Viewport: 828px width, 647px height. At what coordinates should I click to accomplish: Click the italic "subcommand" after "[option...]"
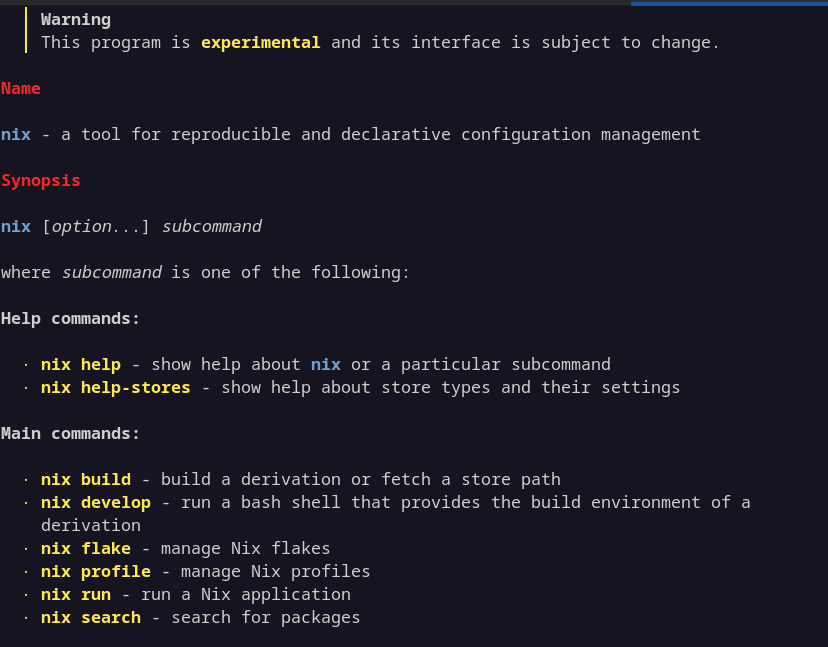[x=211, y=227]
